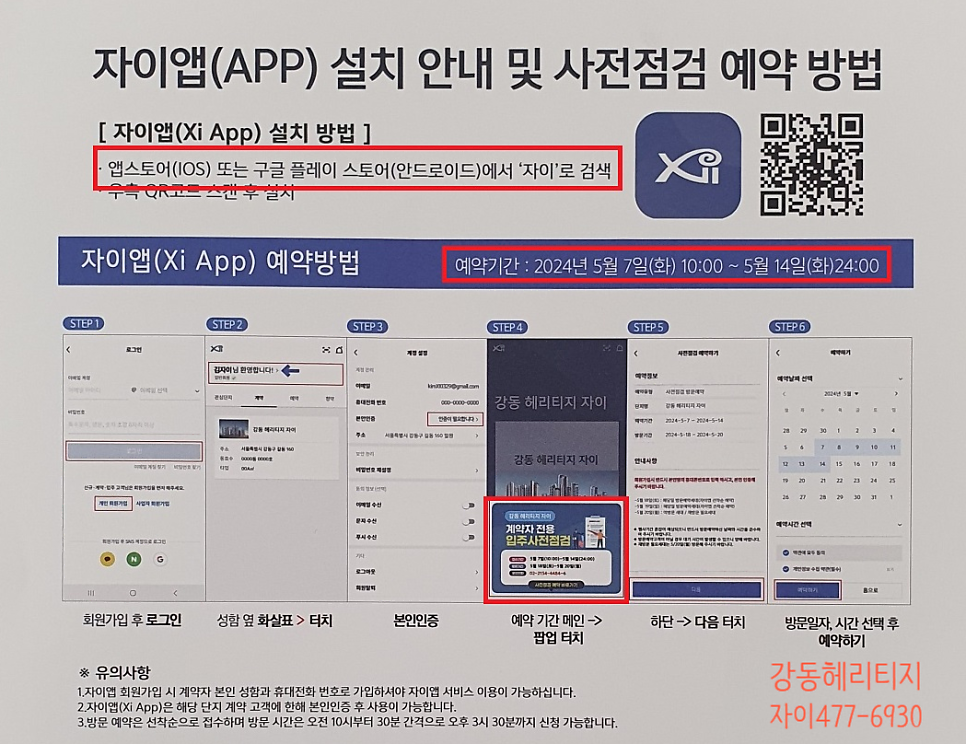The image size is (966, 744).
Task: Tap the arrow after 김자이님 환영합니다
Action: pos(278,371)
